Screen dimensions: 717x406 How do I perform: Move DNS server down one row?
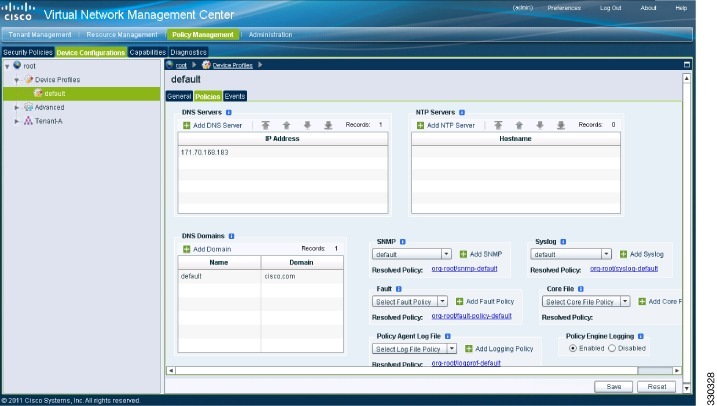click(x=307, y=125)
